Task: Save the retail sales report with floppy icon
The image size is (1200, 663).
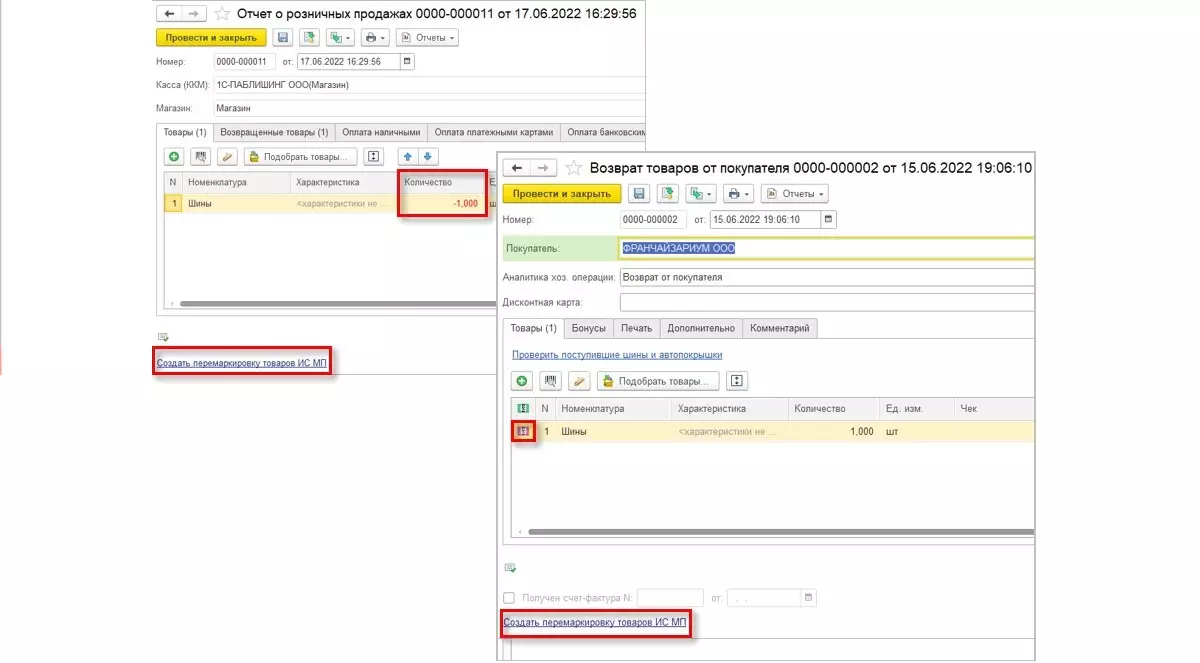Action: pyautogui.click(x=282, y=37)
